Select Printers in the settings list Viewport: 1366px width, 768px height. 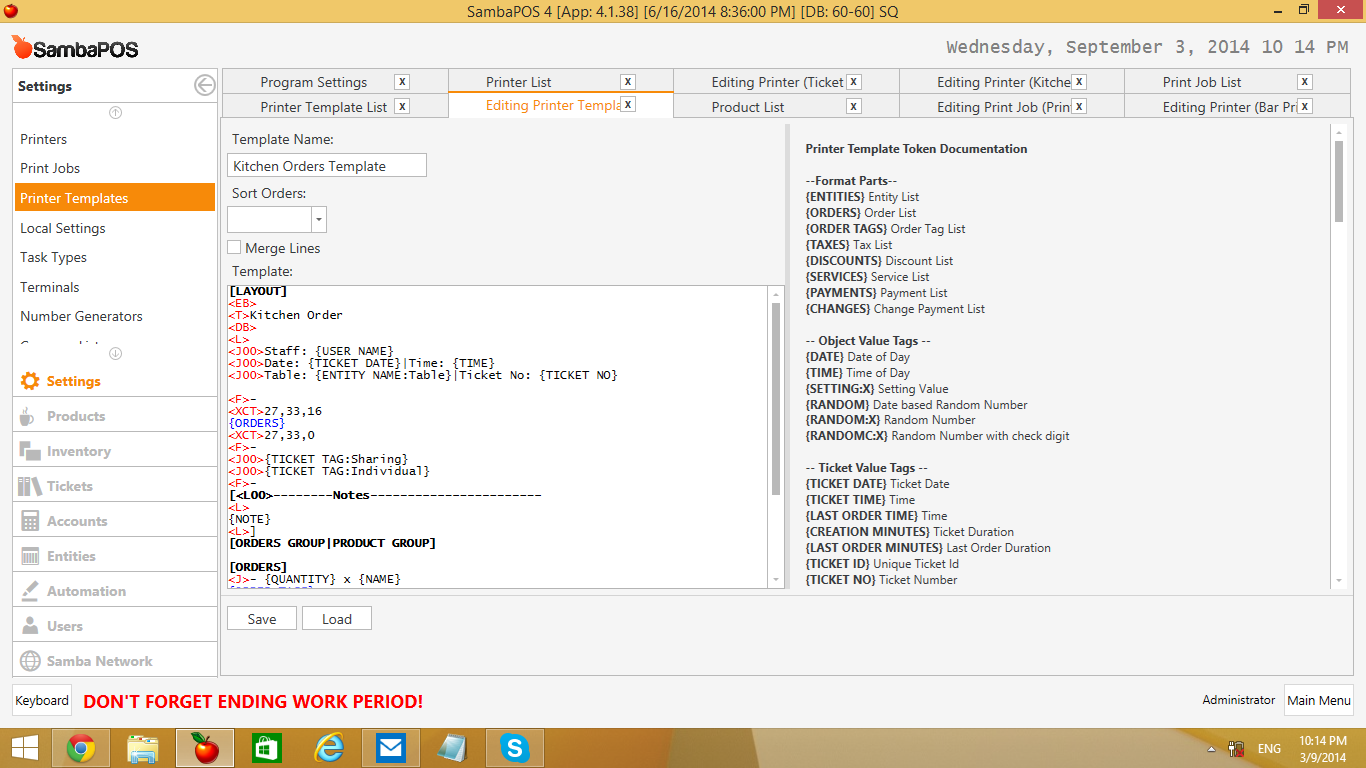(x=114, y=139)
